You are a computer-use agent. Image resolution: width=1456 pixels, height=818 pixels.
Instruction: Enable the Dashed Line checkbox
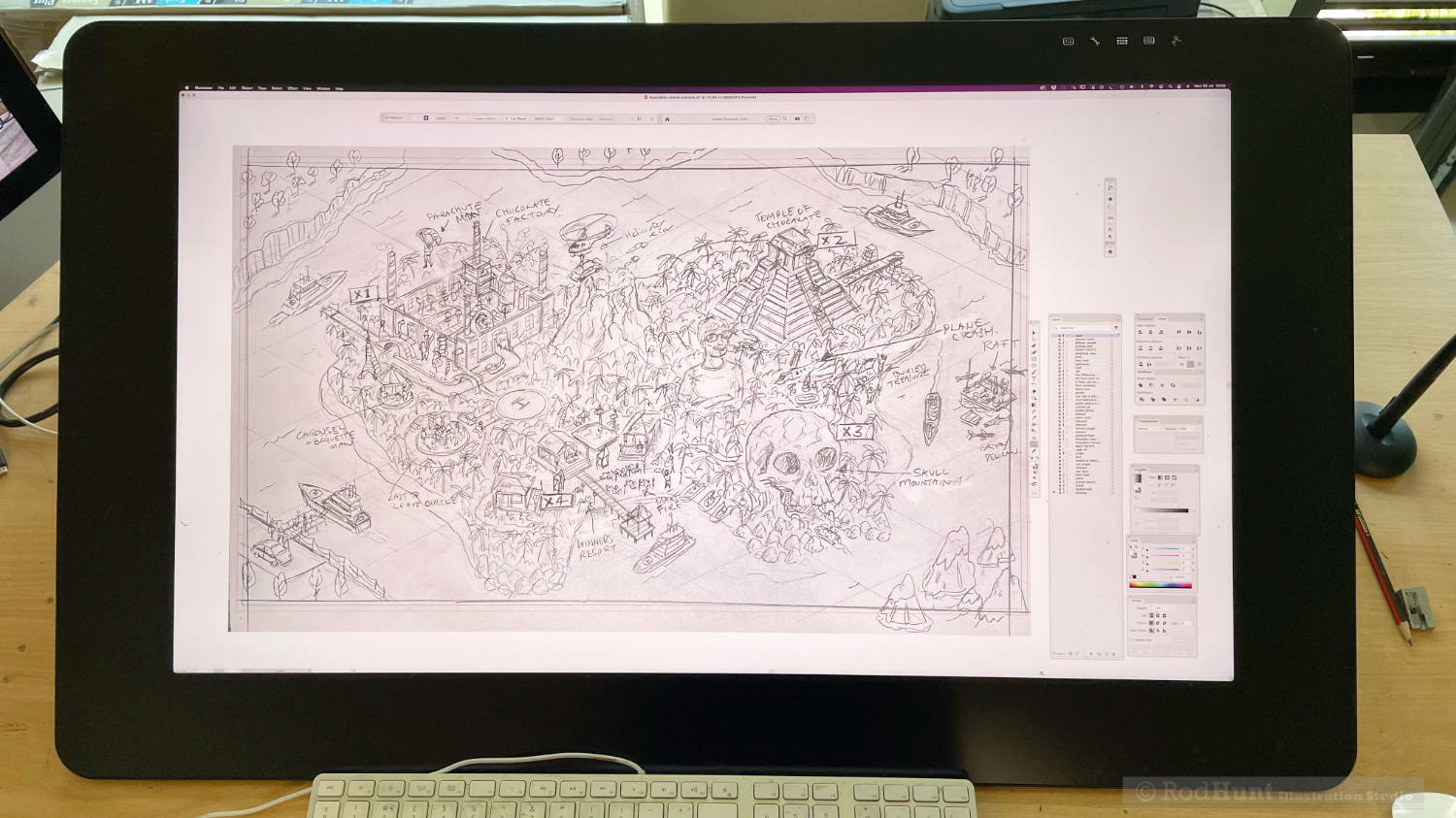tap(1133, 639)
